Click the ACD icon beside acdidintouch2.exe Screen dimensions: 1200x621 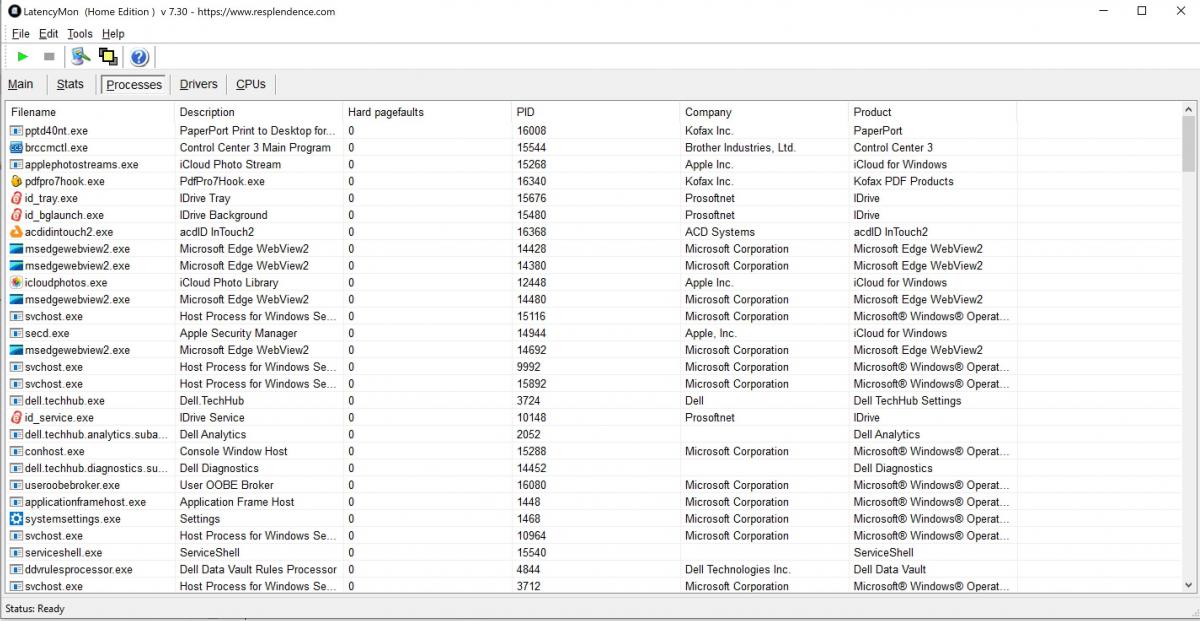16,233
